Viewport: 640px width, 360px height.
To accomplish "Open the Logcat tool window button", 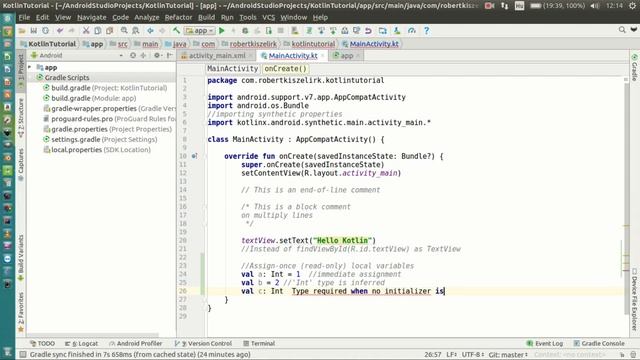I will coord(82,343).
